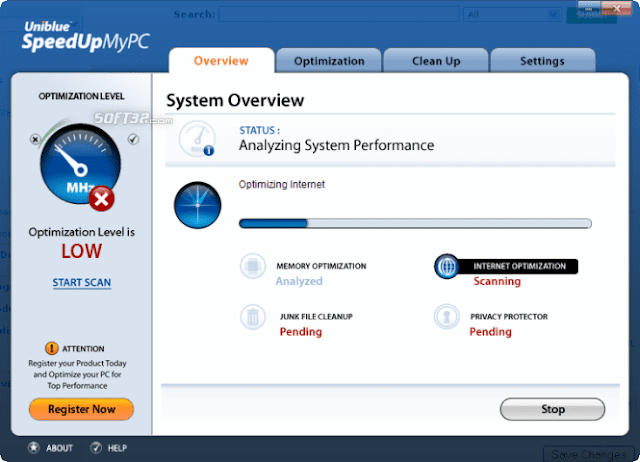Screen dimensions: 640x462
Task: Click the red 'Scanning' status text
Action: click(x=497, y=281)
